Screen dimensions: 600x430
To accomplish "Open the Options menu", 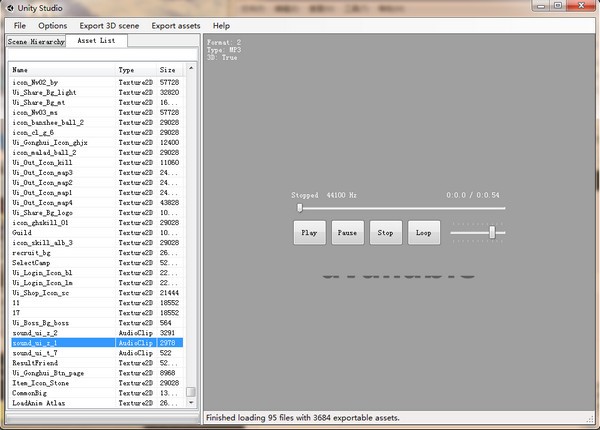I will [x=52, y=26].
